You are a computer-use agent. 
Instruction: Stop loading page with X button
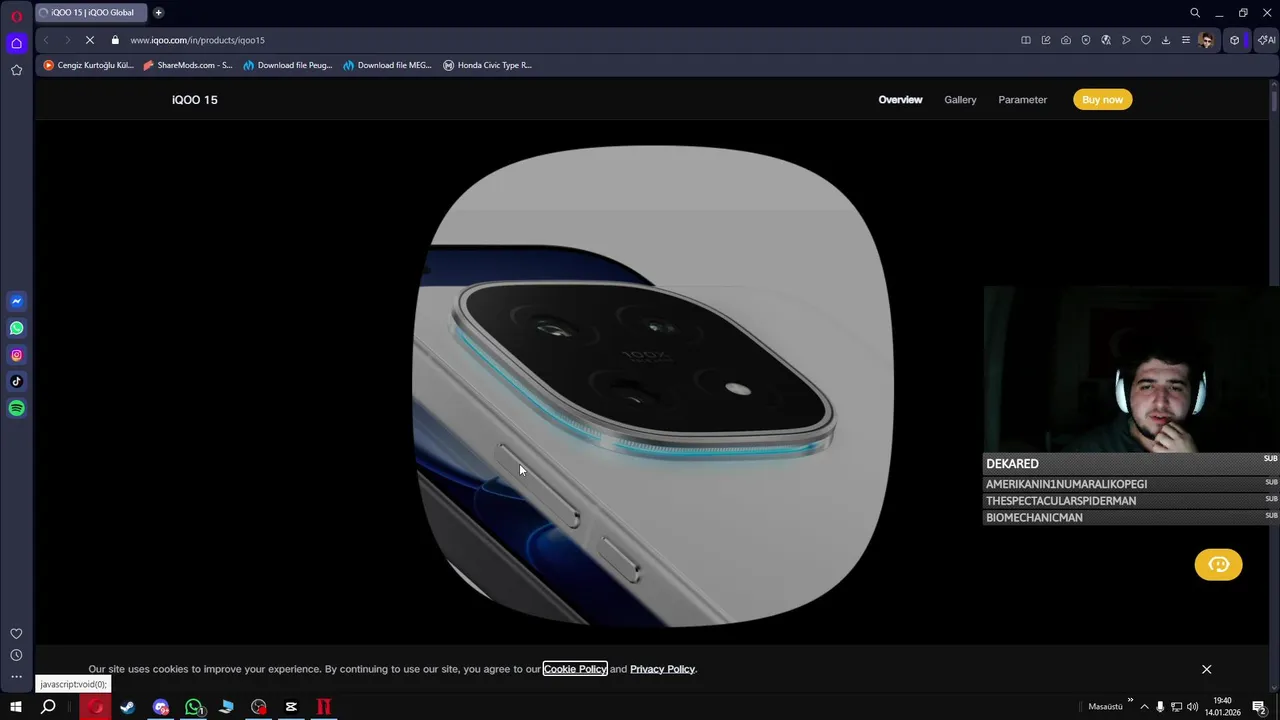[x=89, y=40]
